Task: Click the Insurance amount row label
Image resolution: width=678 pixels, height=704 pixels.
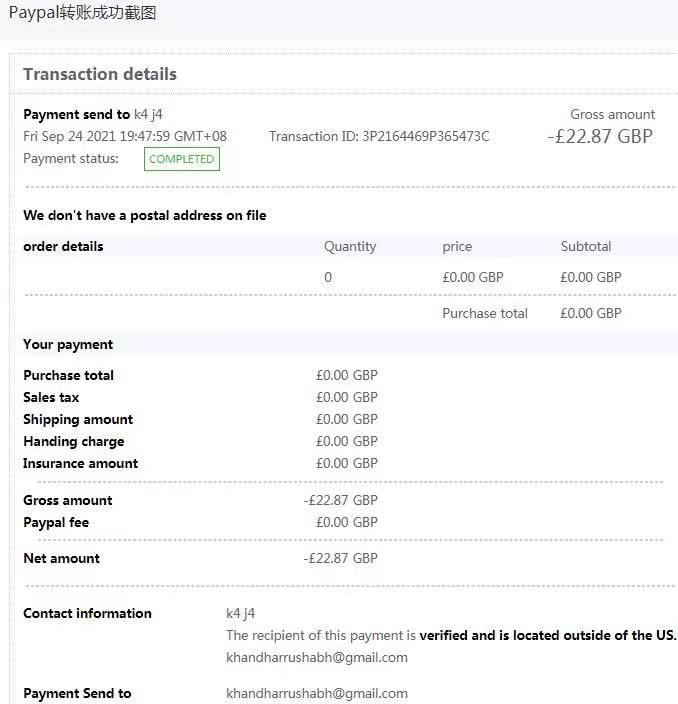Action: point(81,463)
